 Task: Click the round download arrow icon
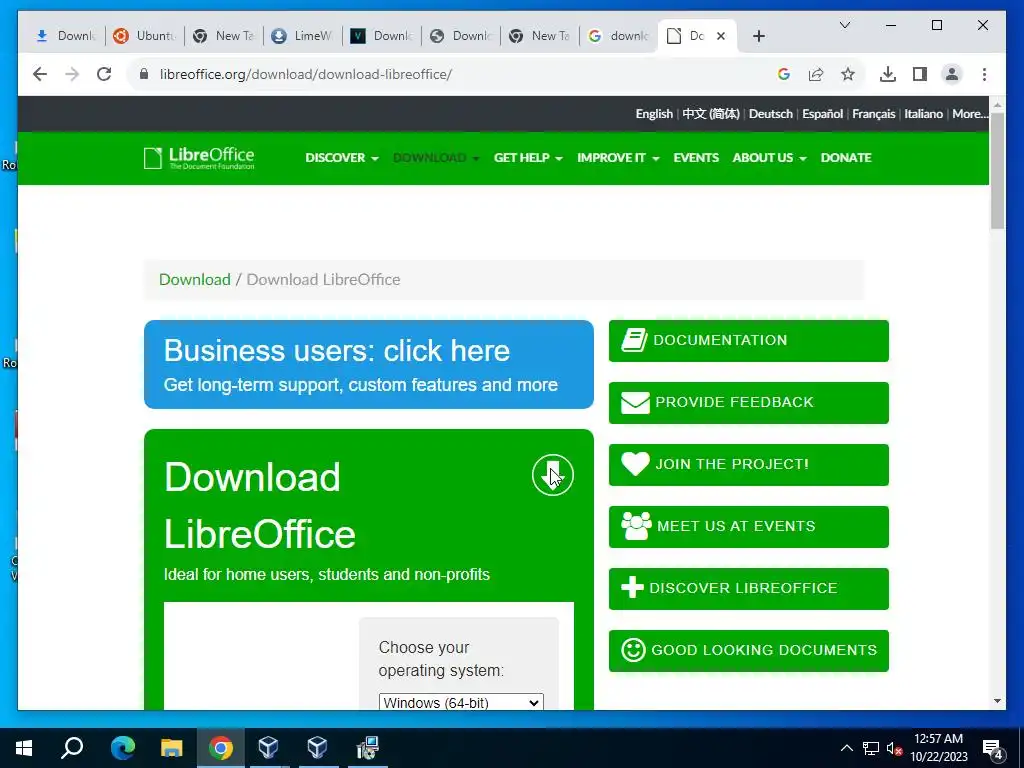(x=552, y=475)
